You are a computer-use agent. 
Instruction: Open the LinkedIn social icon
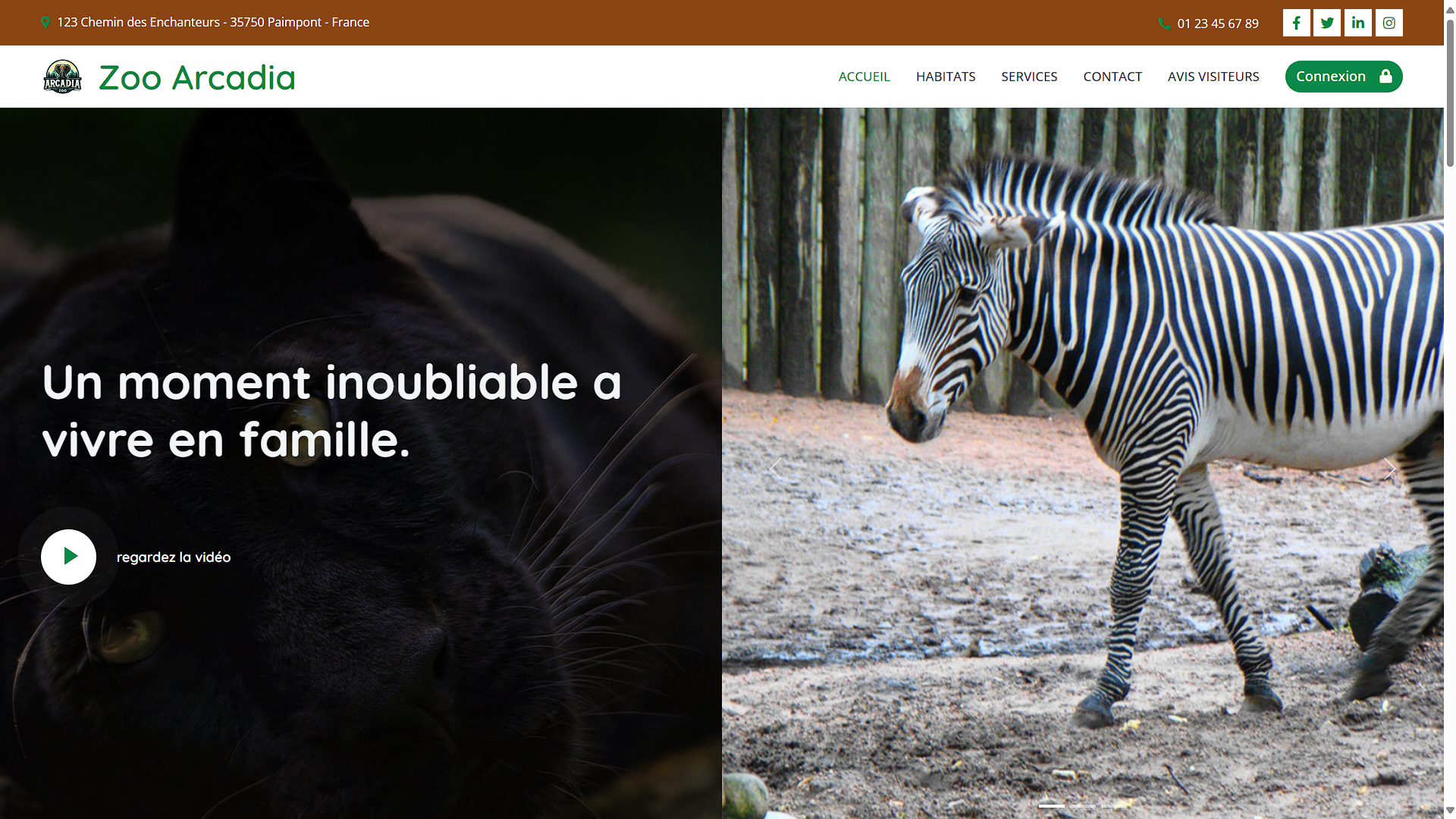(1358, 23)
